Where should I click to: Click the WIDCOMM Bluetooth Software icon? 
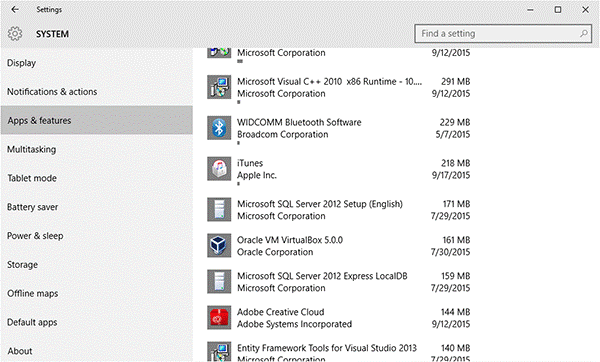(219, 128)
